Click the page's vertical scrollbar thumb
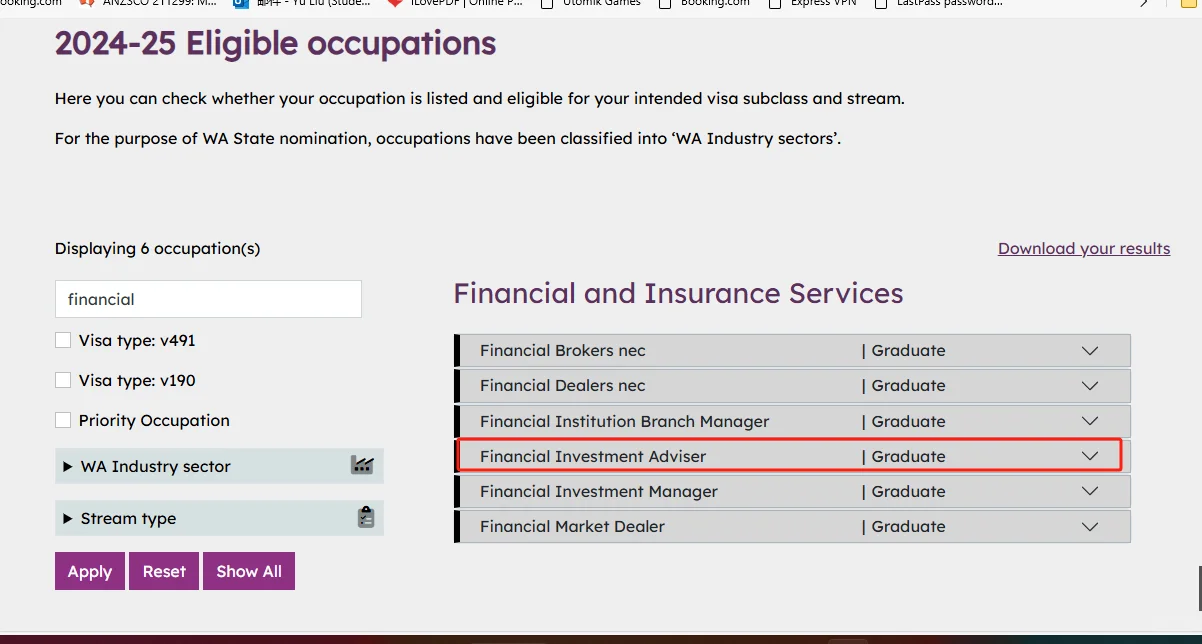Viewport: 1202px width, 644px height. point(1199,589)
